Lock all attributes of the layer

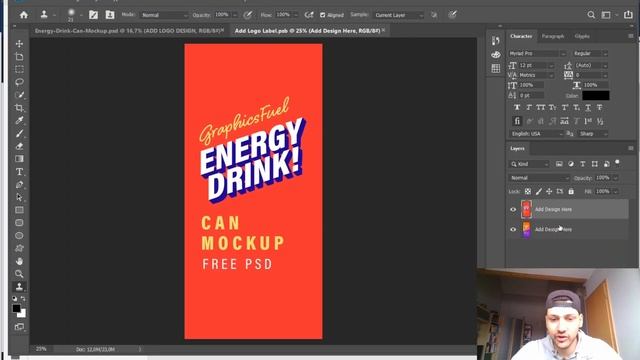pyautogui.click(x=571, y=191)
